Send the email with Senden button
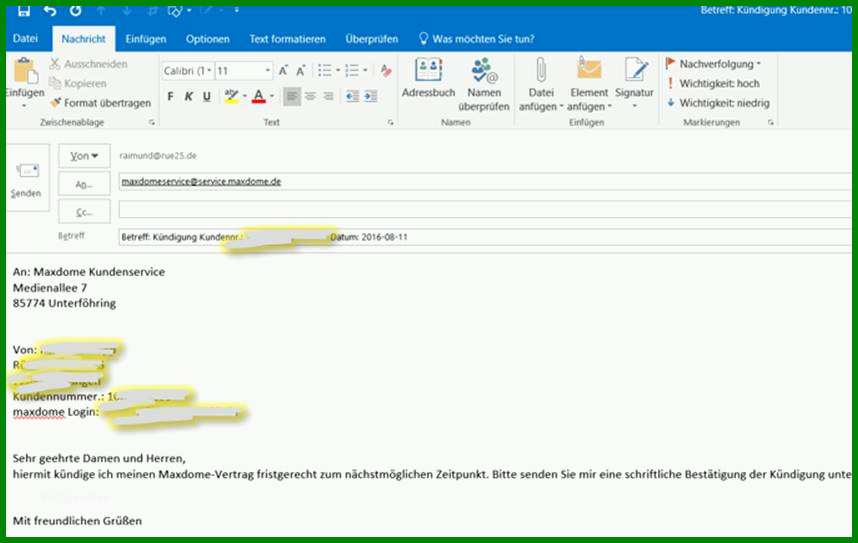The width and height of the screenshot is (858, 543). coord(26,178)
